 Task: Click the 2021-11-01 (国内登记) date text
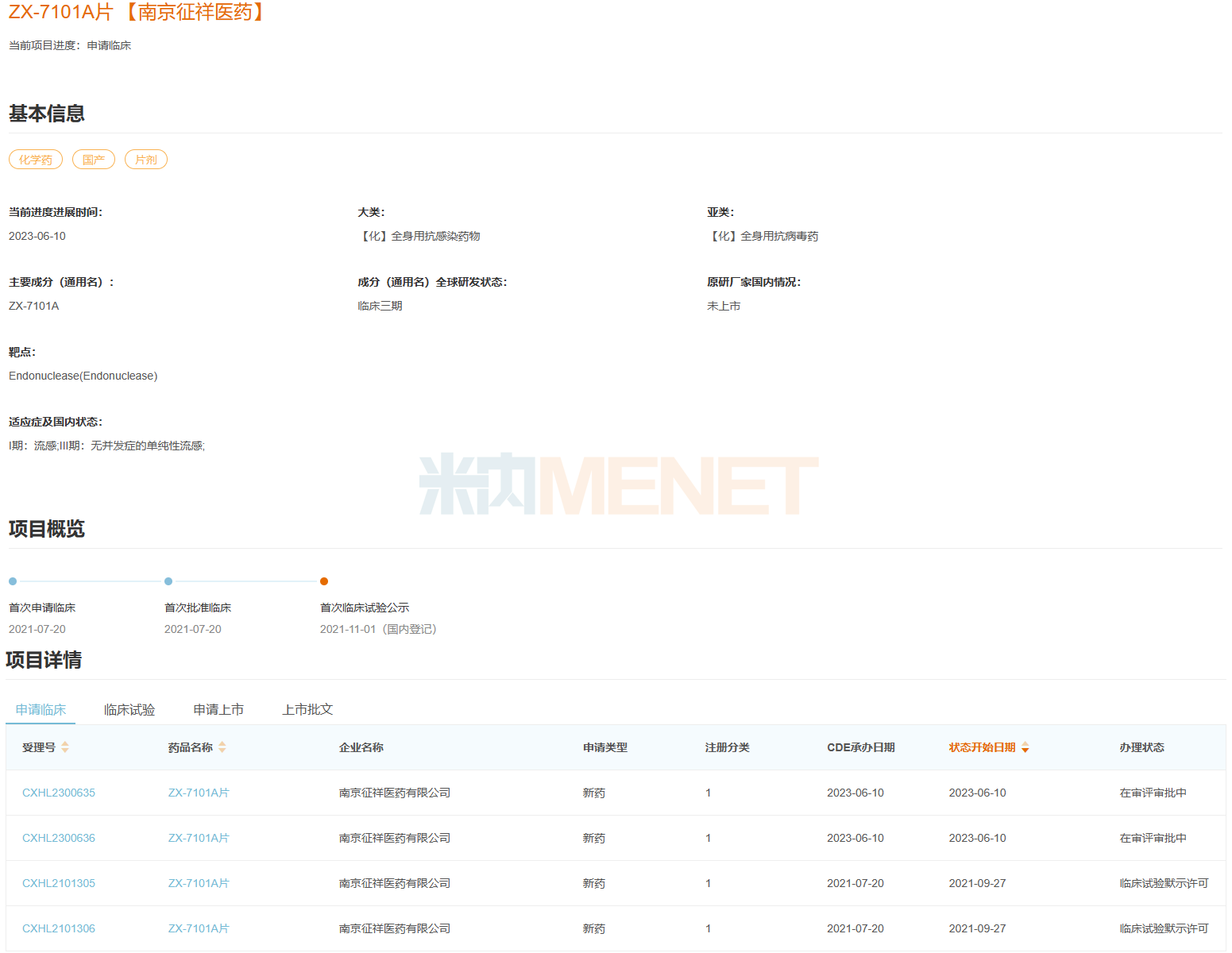[378, 629]
